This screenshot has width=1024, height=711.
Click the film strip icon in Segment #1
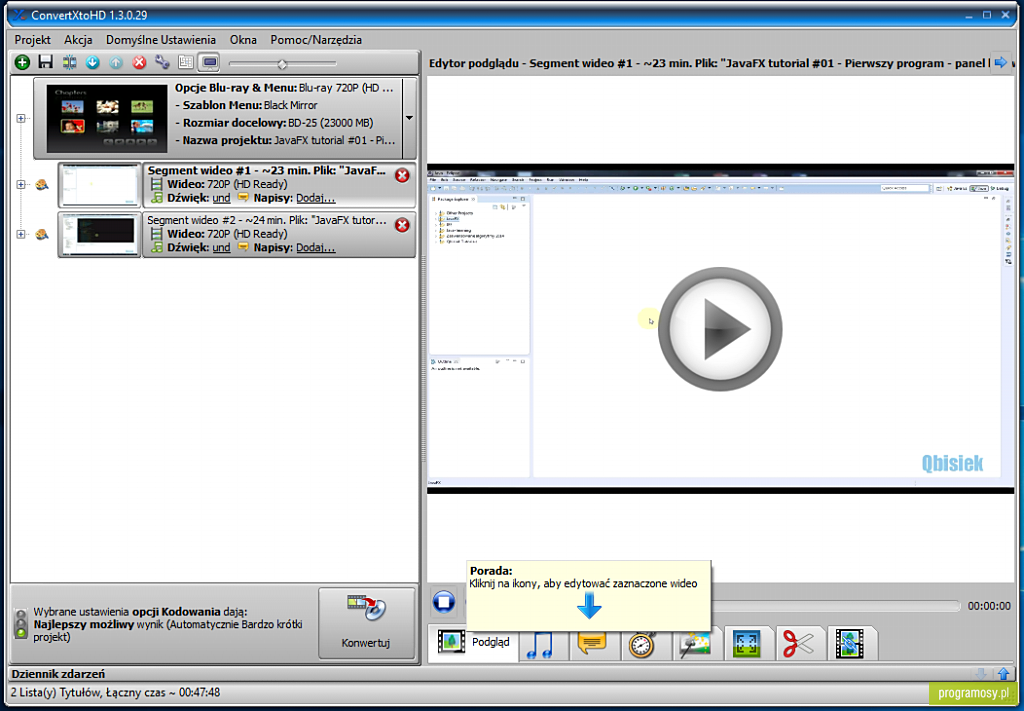coord(156,184)
